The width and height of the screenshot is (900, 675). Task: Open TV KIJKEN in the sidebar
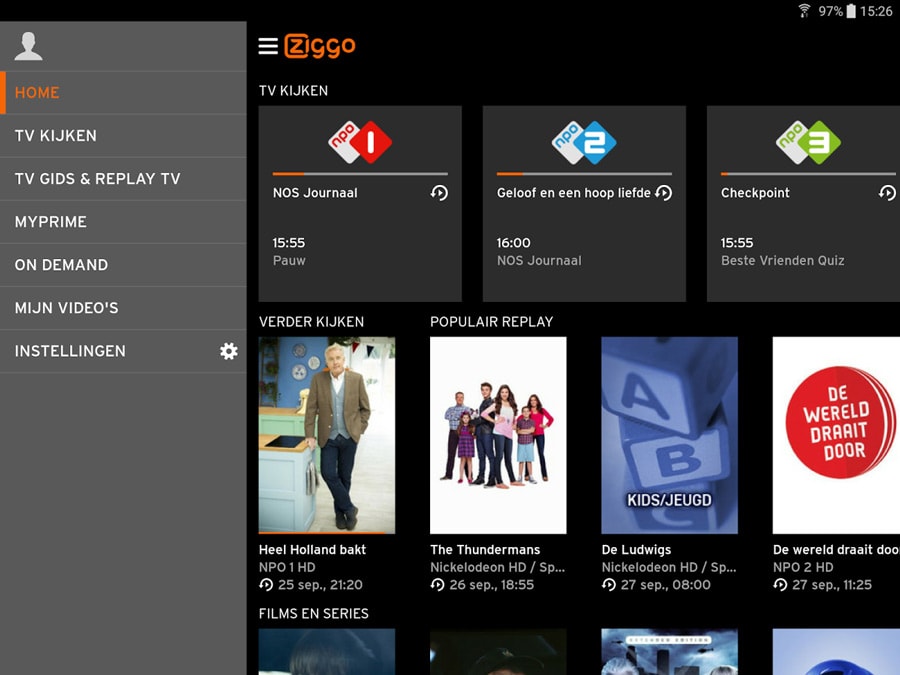(123, 135)
